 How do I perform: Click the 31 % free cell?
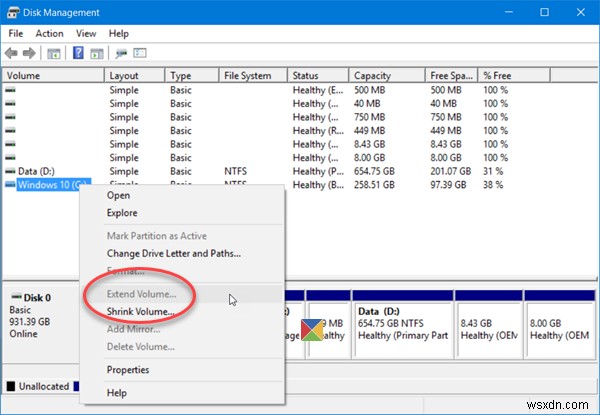click(493, 171)
